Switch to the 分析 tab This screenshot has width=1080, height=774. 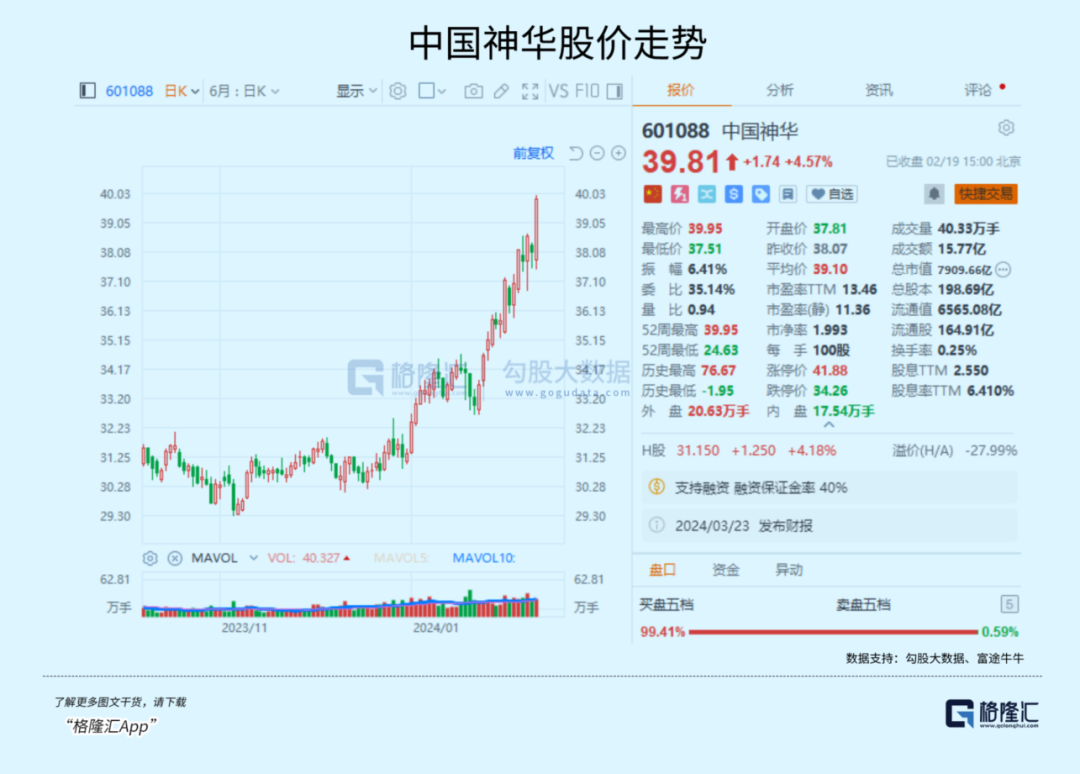pyautogui.click(x=780, y=90)
